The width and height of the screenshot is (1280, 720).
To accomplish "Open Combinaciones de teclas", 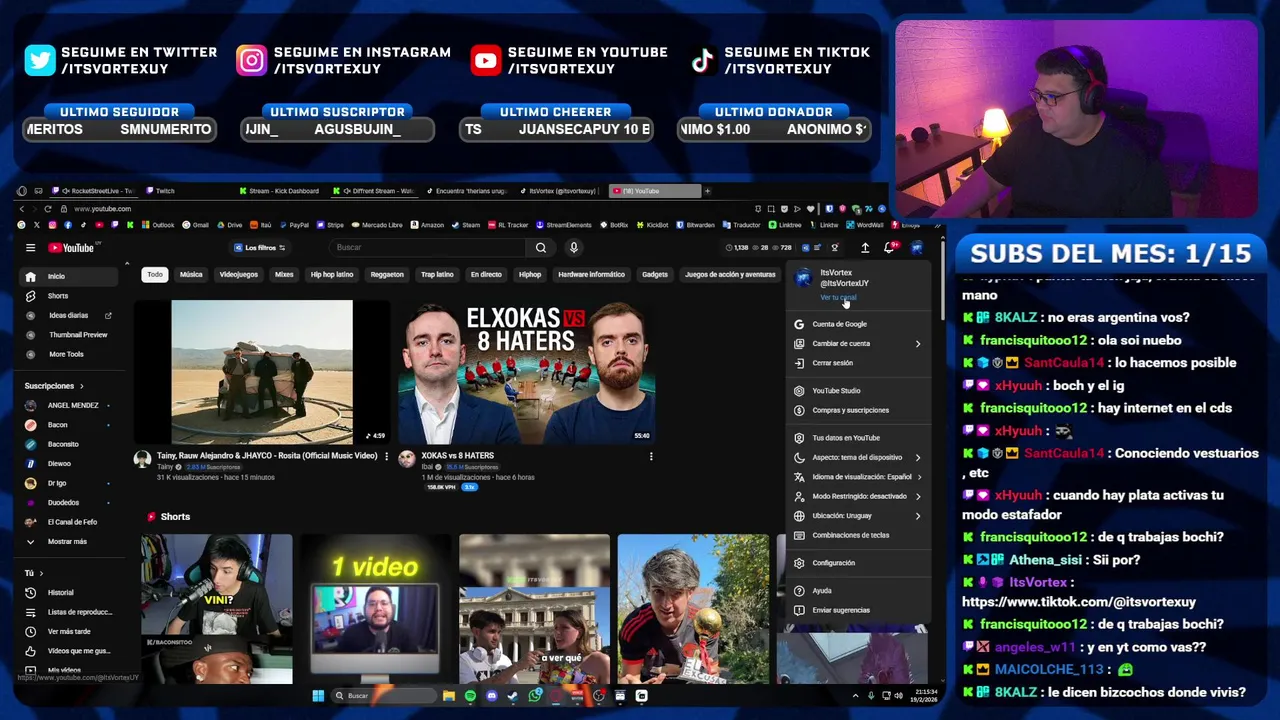I will point(858,535).
